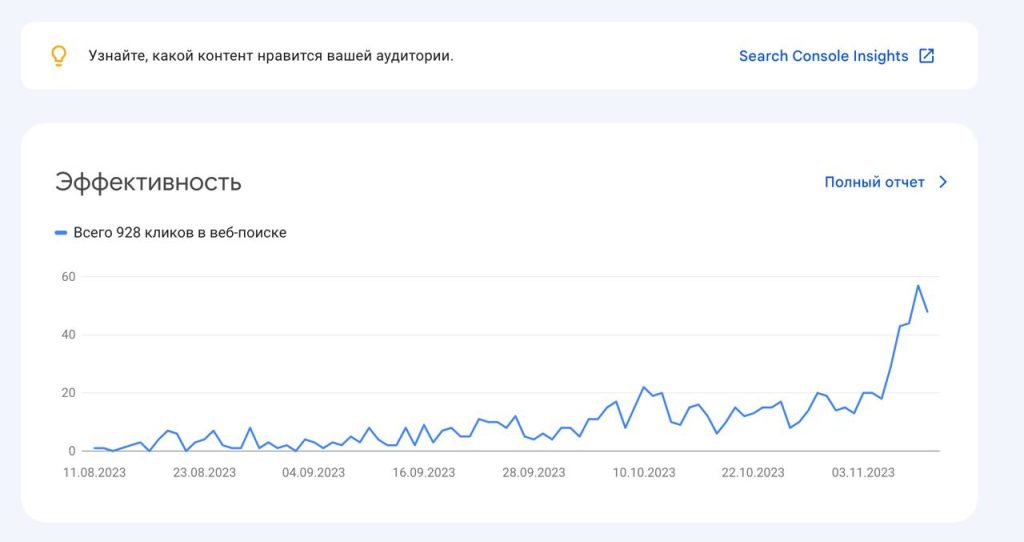The height and width of the screenshot is (542, 1024).
Task: Click the yellow lightbulb tip icon
Action: (59, 56)
